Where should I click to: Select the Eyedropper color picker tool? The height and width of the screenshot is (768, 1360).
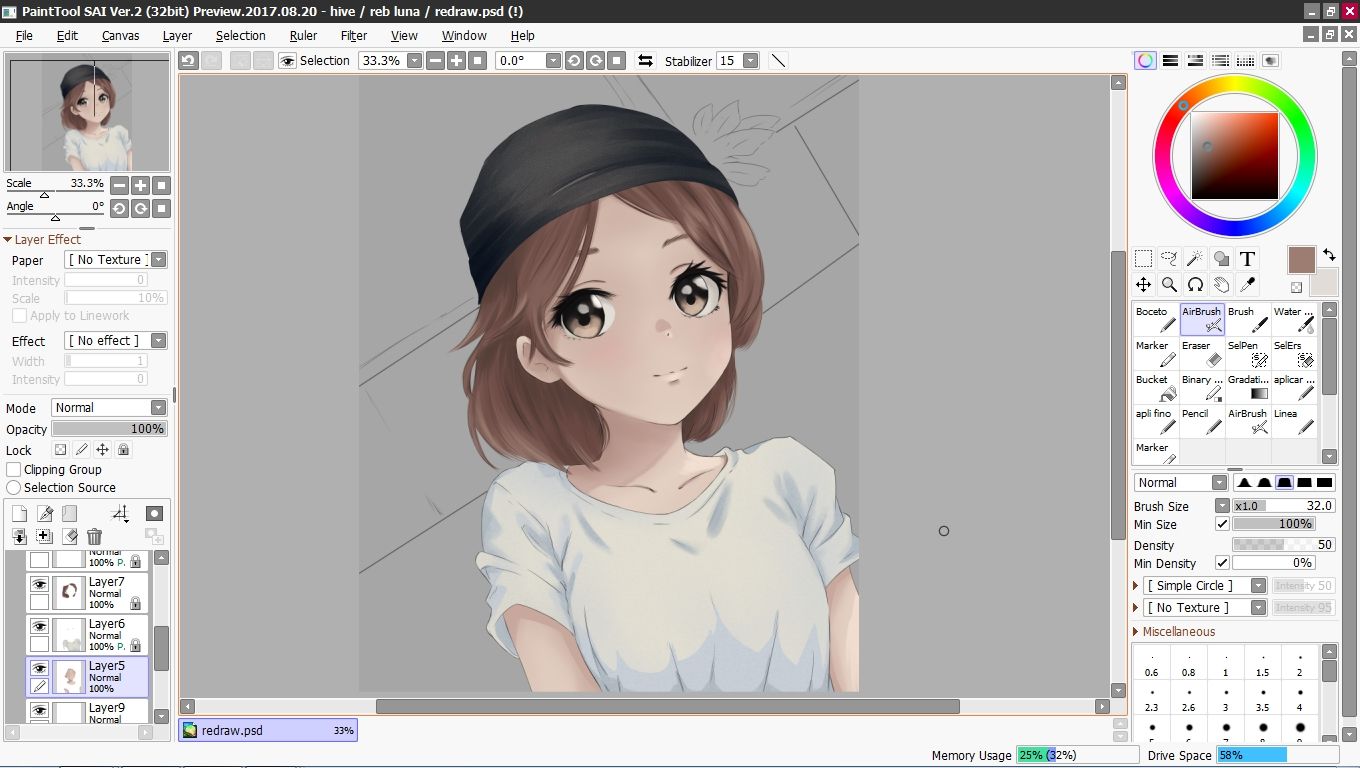coord(1247,285)
